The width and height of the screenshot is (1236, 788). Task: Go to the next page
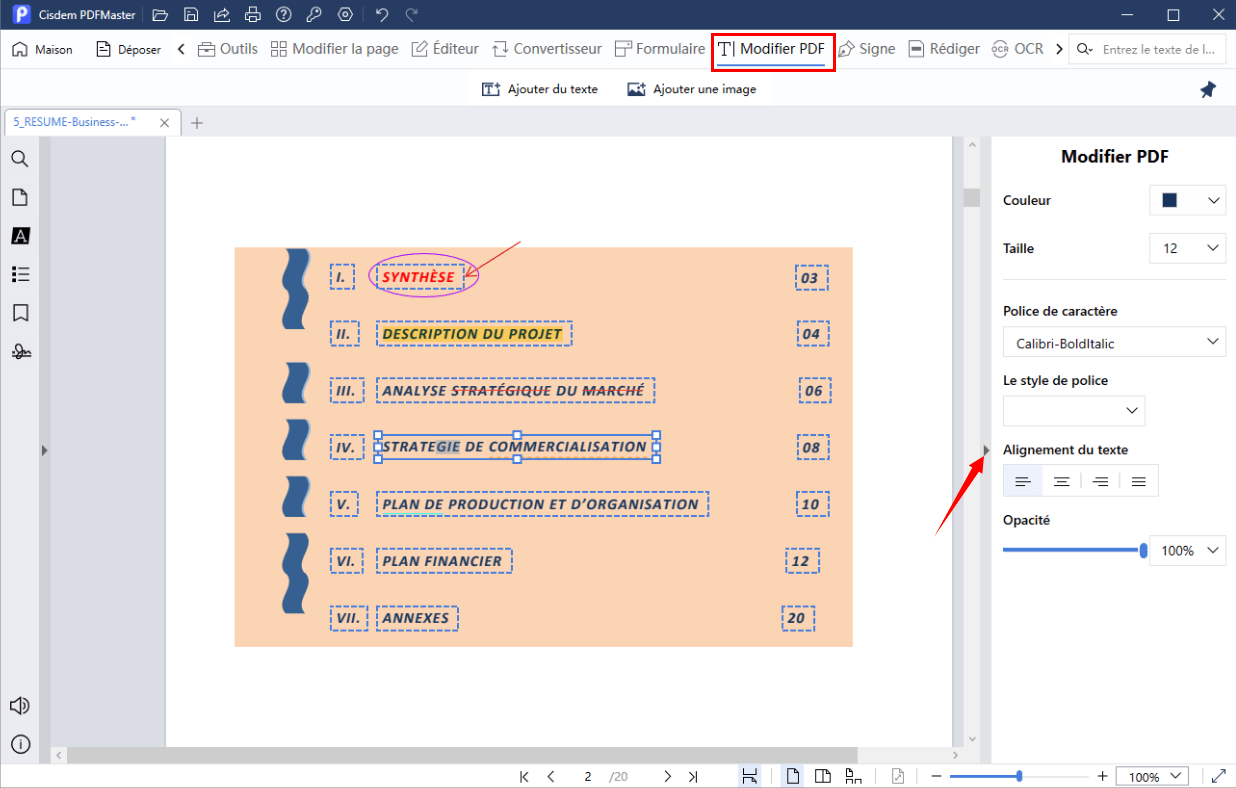(667, 776)
